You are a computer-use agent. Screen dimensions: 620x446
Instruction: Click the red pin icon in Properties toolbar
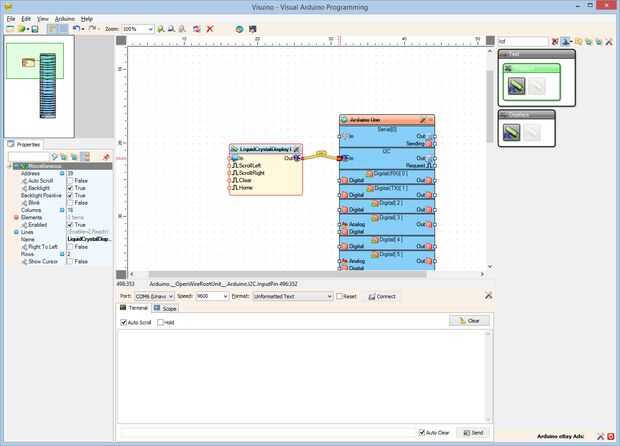106,157
